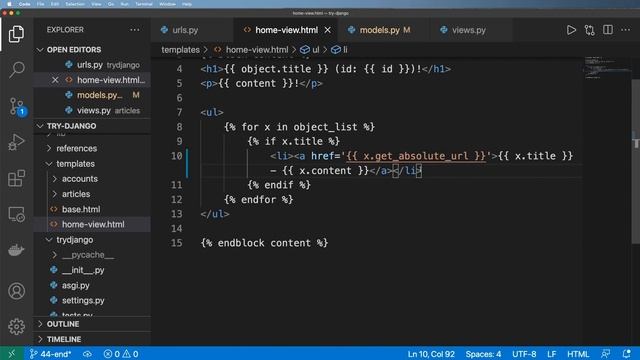This screenshot has width=640, height=360.
Task: Open the Search view in activity bar
Action: tap(16, 70)
